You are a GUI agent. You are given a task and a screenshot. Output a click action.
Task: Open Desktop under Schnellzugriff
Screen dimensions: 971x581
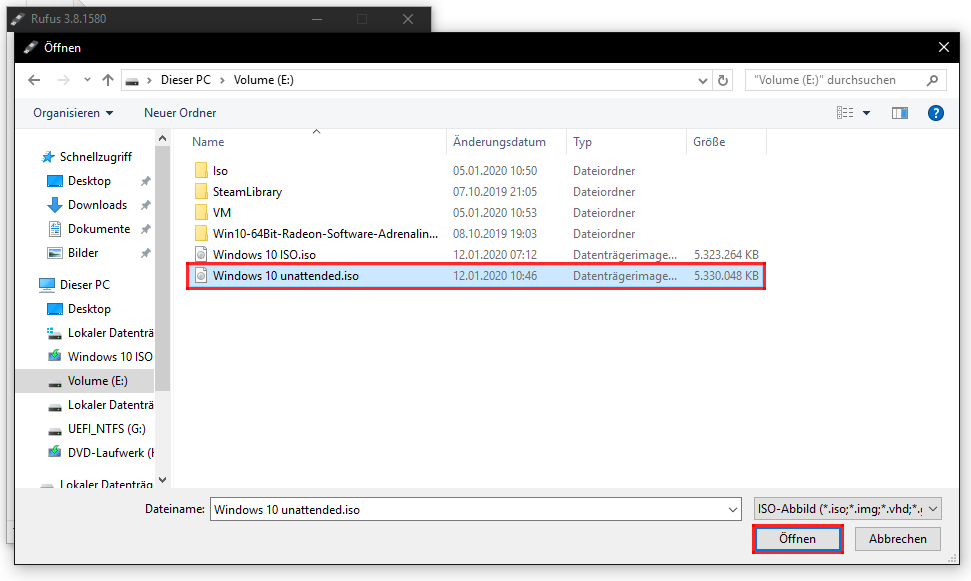pos(89,181)
